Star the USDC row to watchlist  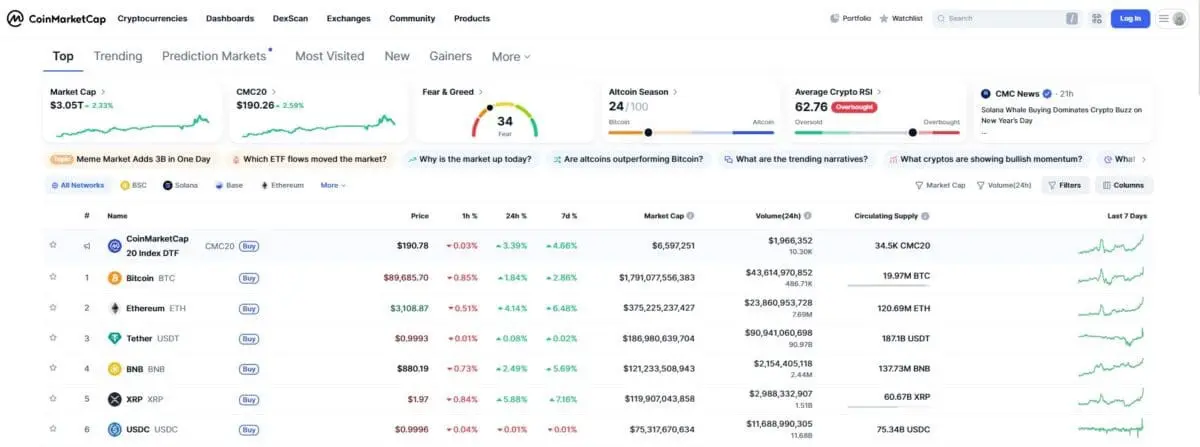pyautogui.click(x=53, y=430)
